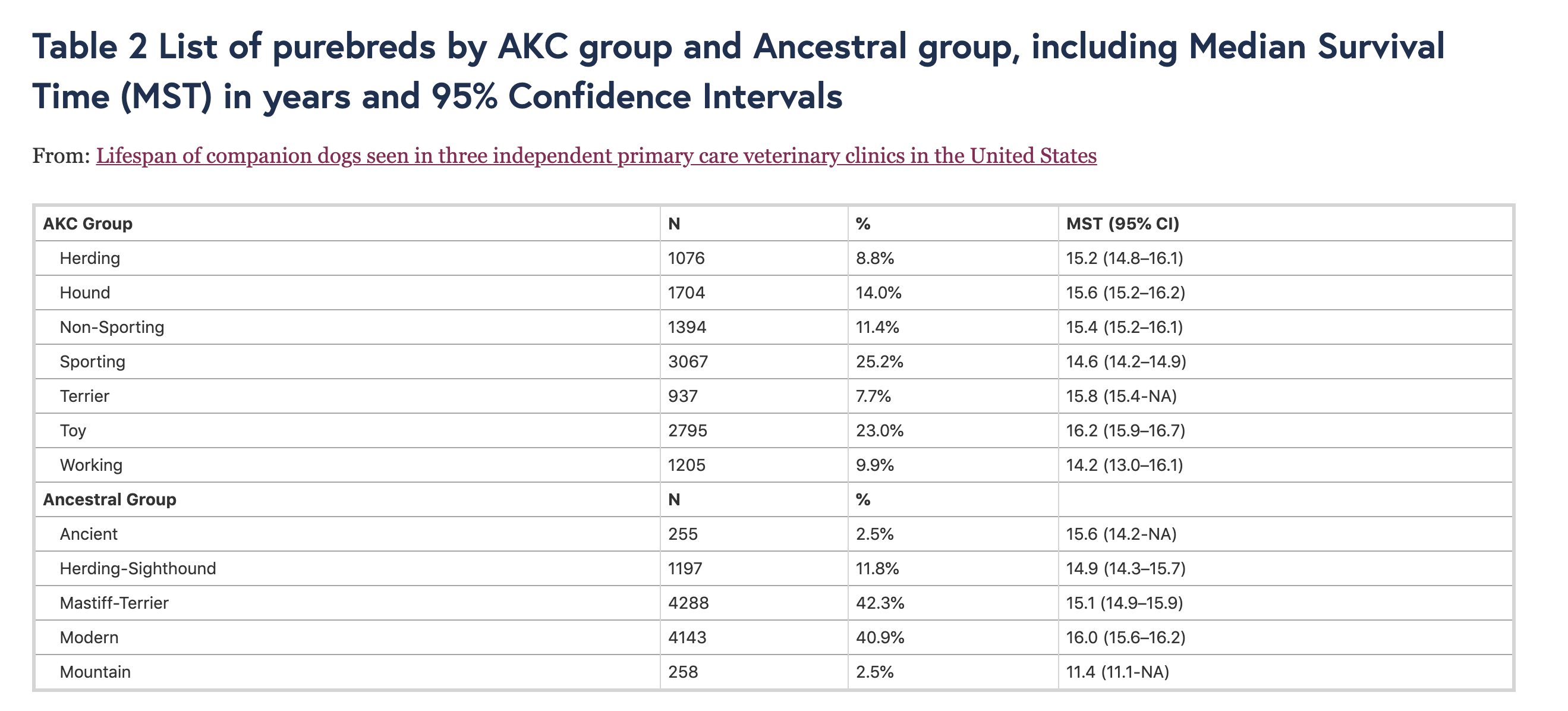The image size is (1568, 711).
Task: Open the Lifespan of companion dogs article link
Action: 596,156
